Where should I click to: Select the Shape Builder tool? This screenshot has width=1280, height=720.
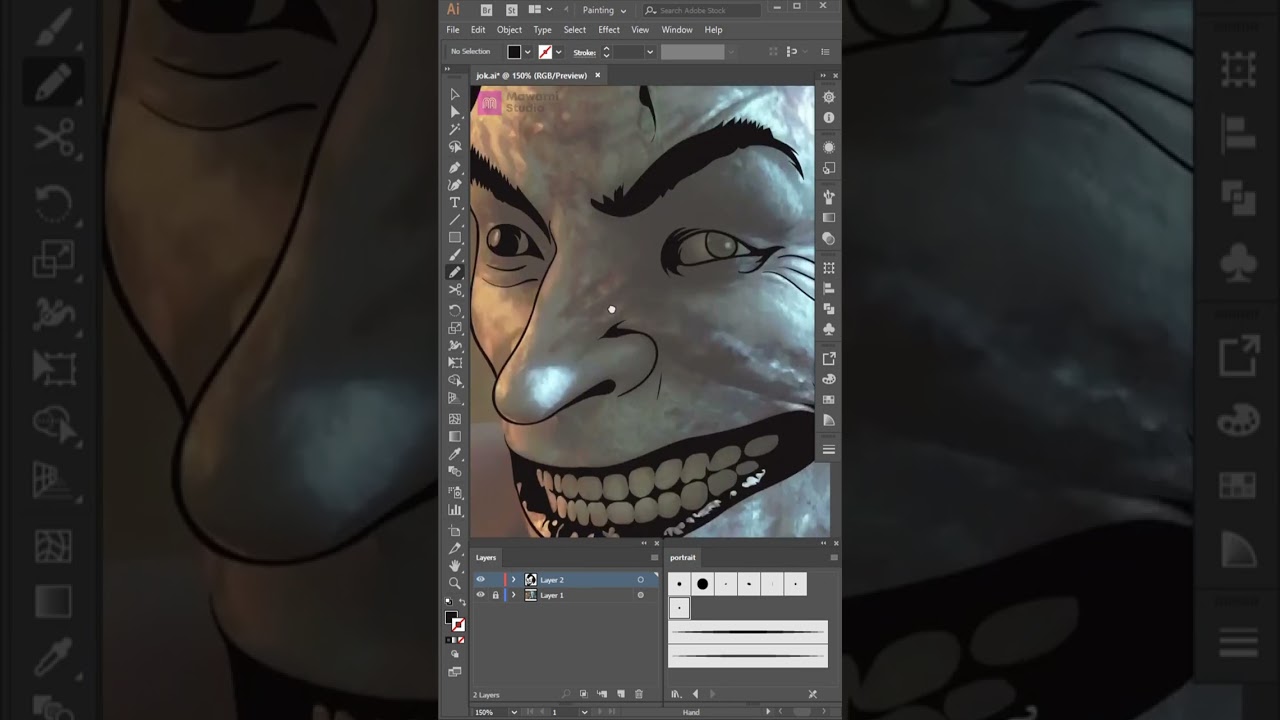[x=455, y=382]
